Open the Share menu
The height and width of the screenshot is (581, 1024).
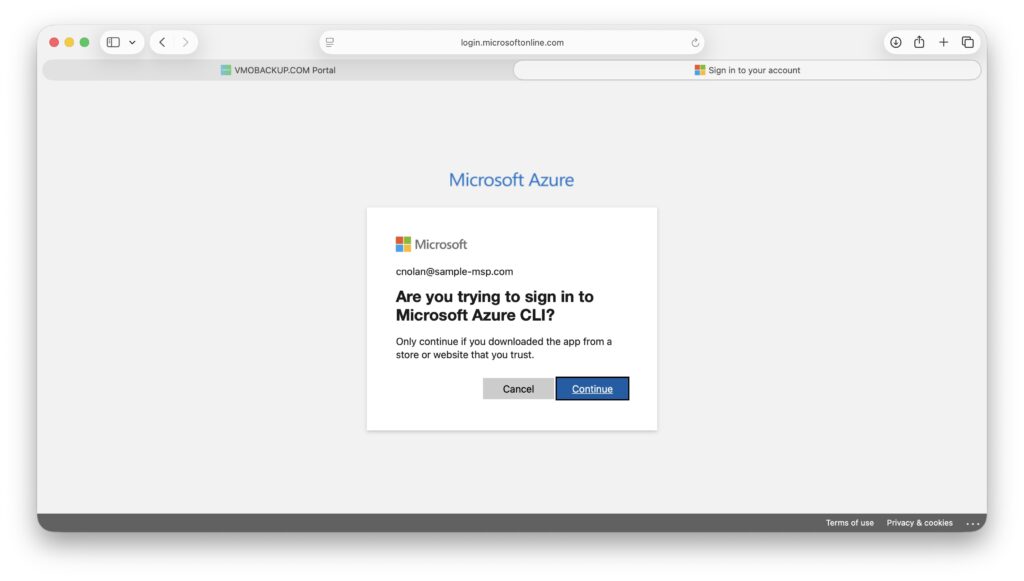point(919,42)
